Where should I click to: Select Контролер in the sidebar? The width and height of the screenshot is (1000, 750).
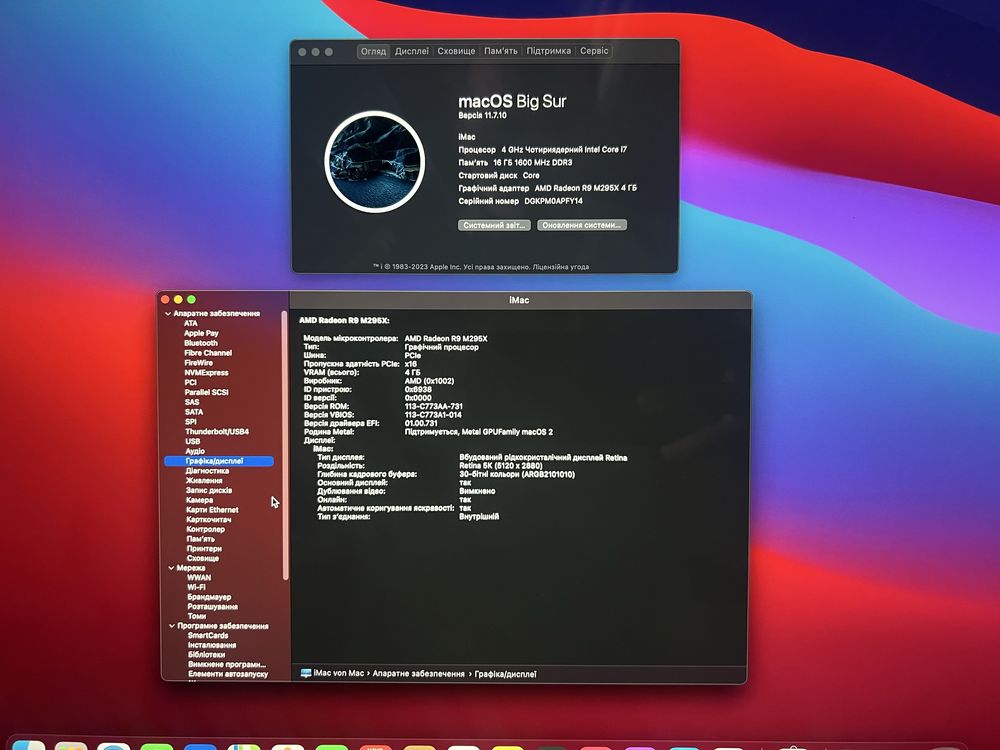pos(205,529)
